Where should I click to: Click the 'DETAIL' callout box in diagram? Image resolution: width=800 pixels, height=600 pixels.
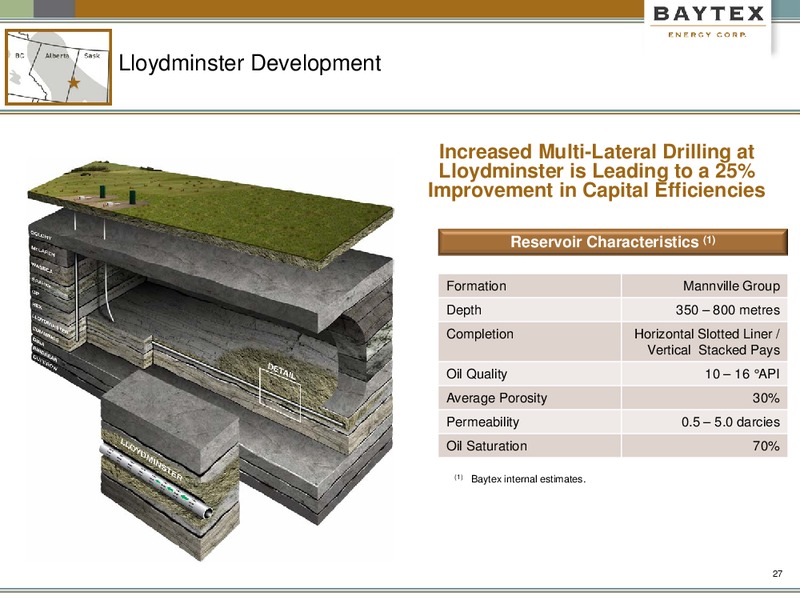(280, 393)
